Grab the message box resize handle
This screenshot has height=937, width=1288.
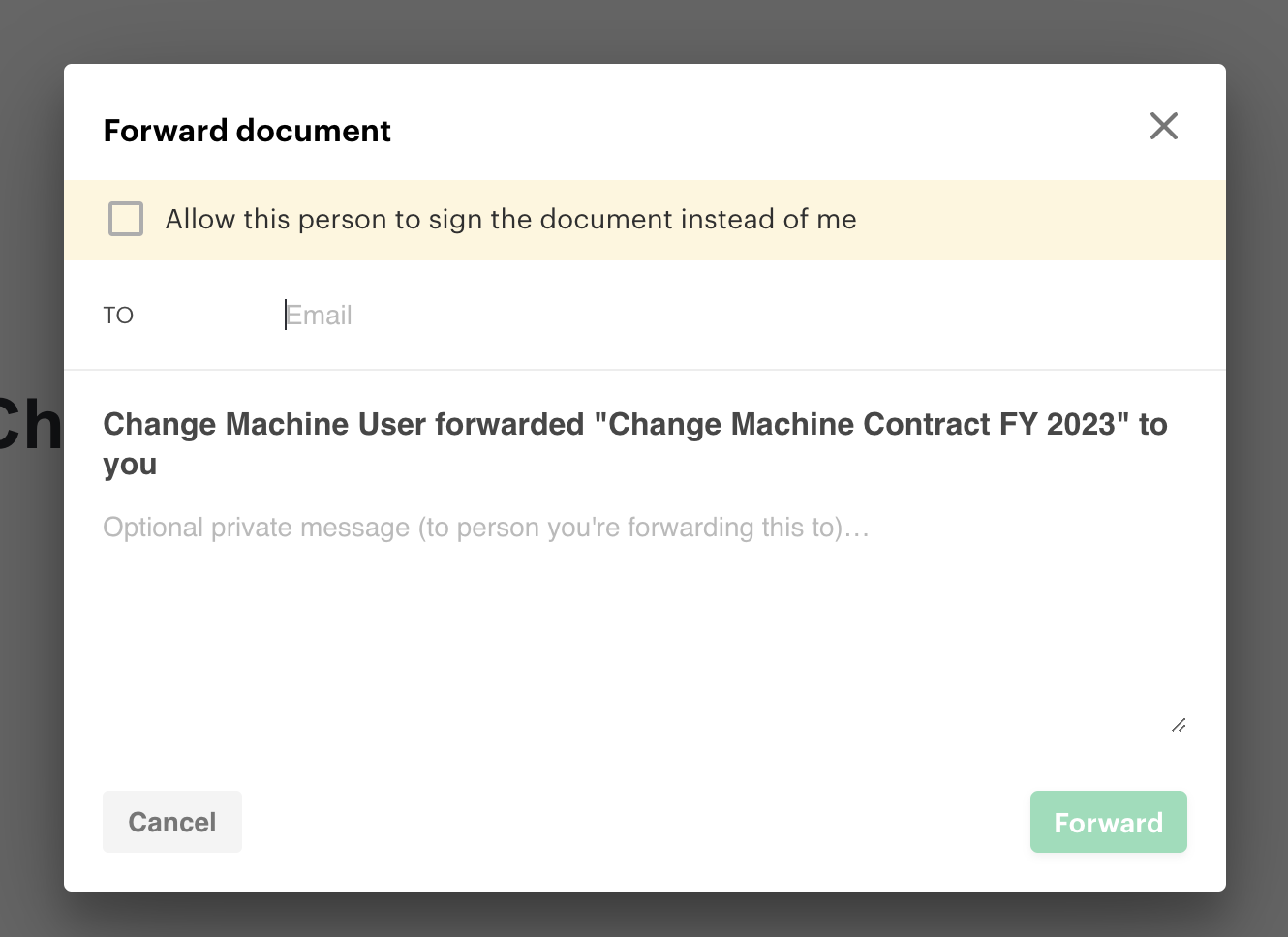(x=1179, y=725)
